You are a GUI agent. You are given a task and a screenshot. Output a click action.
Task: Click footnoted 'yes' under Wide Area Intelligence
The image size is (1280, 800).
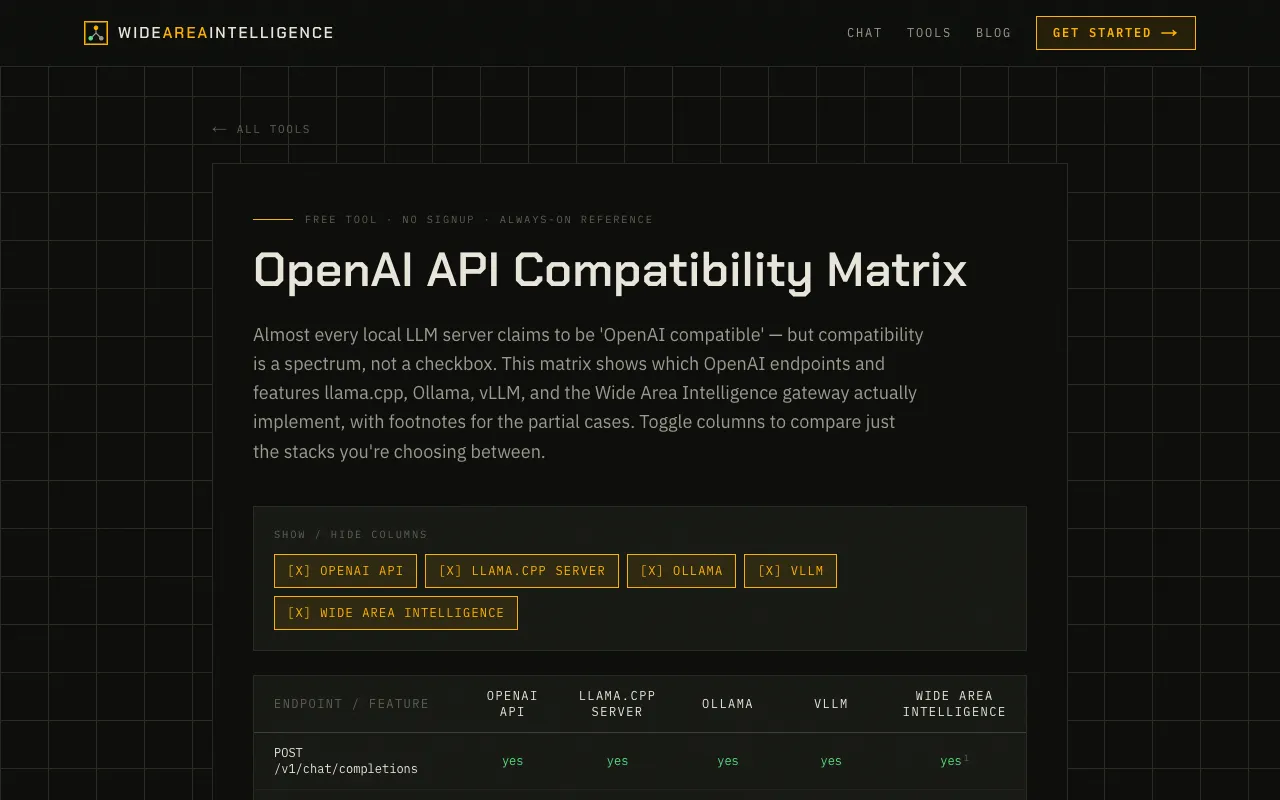(954, 761)
